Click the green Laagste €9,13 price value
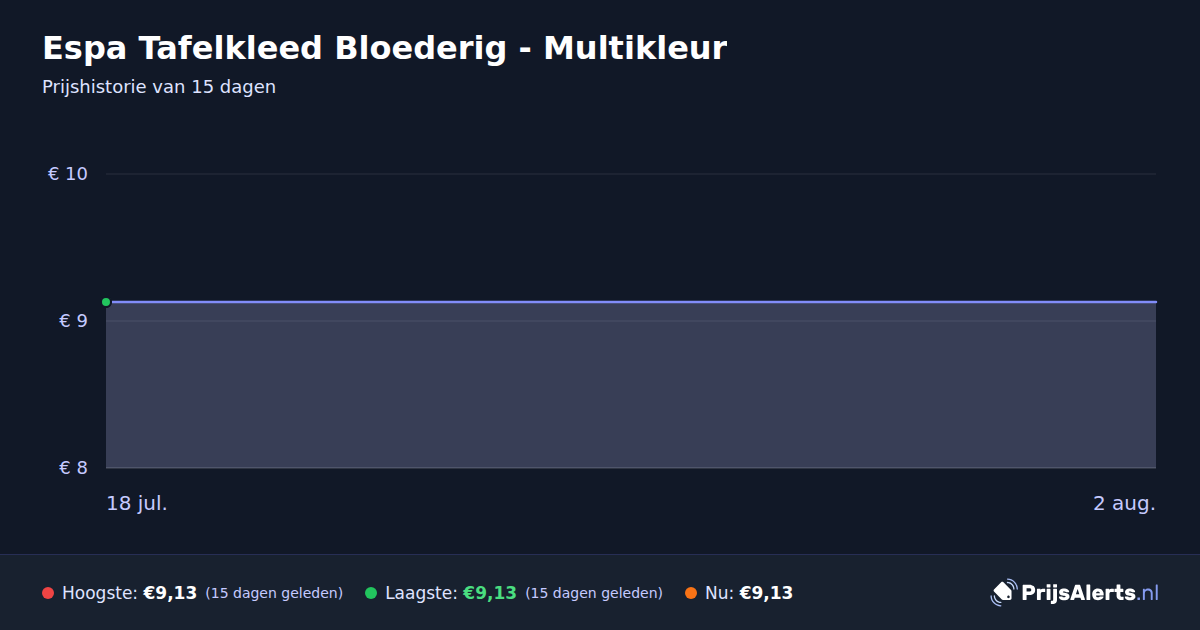The image size is (1200, 630). [x=489, y=593]
